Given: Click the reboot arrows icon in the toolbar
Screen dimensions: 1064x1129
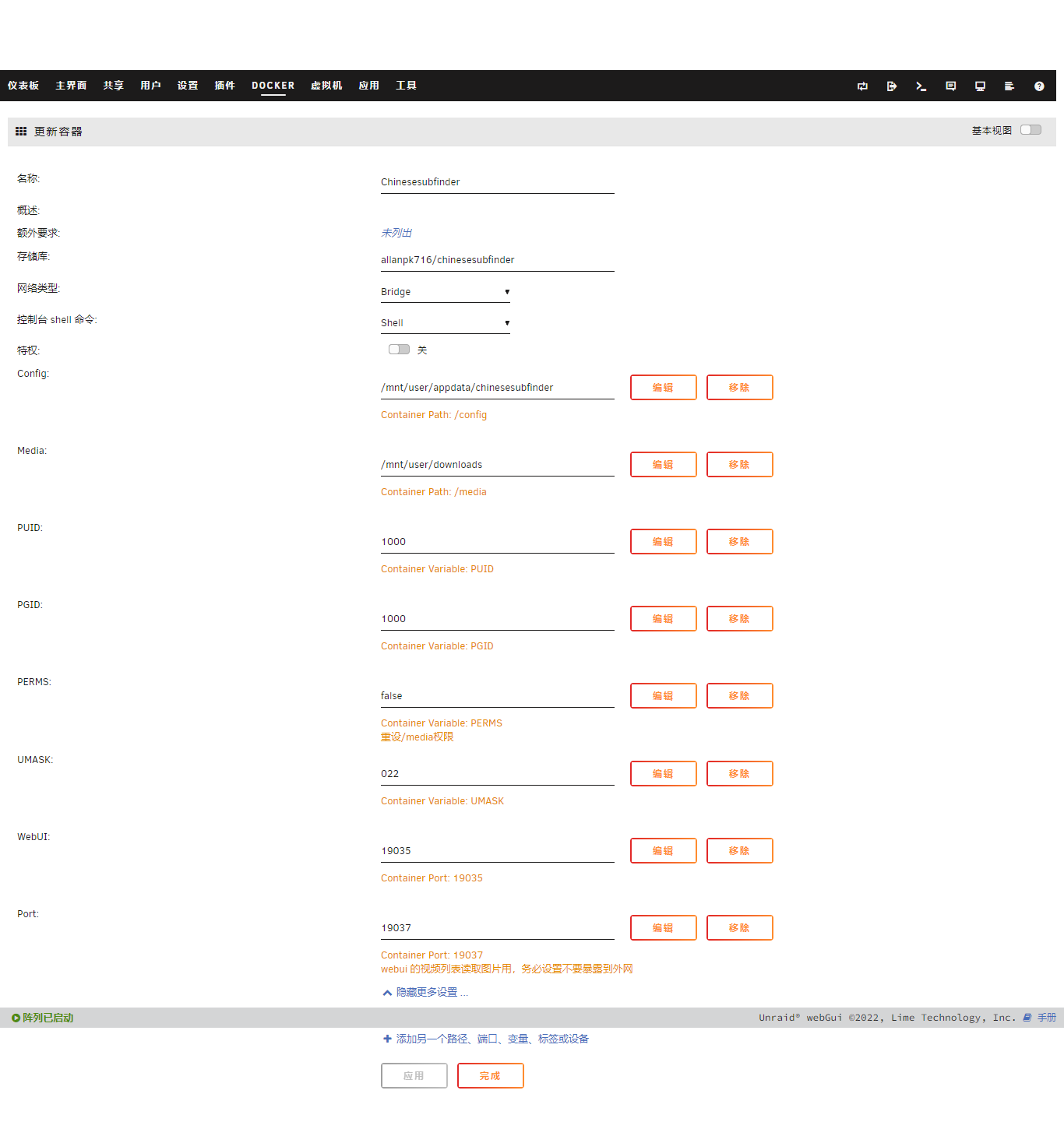Looking at the screenshot, I should [x=862, y=86].
